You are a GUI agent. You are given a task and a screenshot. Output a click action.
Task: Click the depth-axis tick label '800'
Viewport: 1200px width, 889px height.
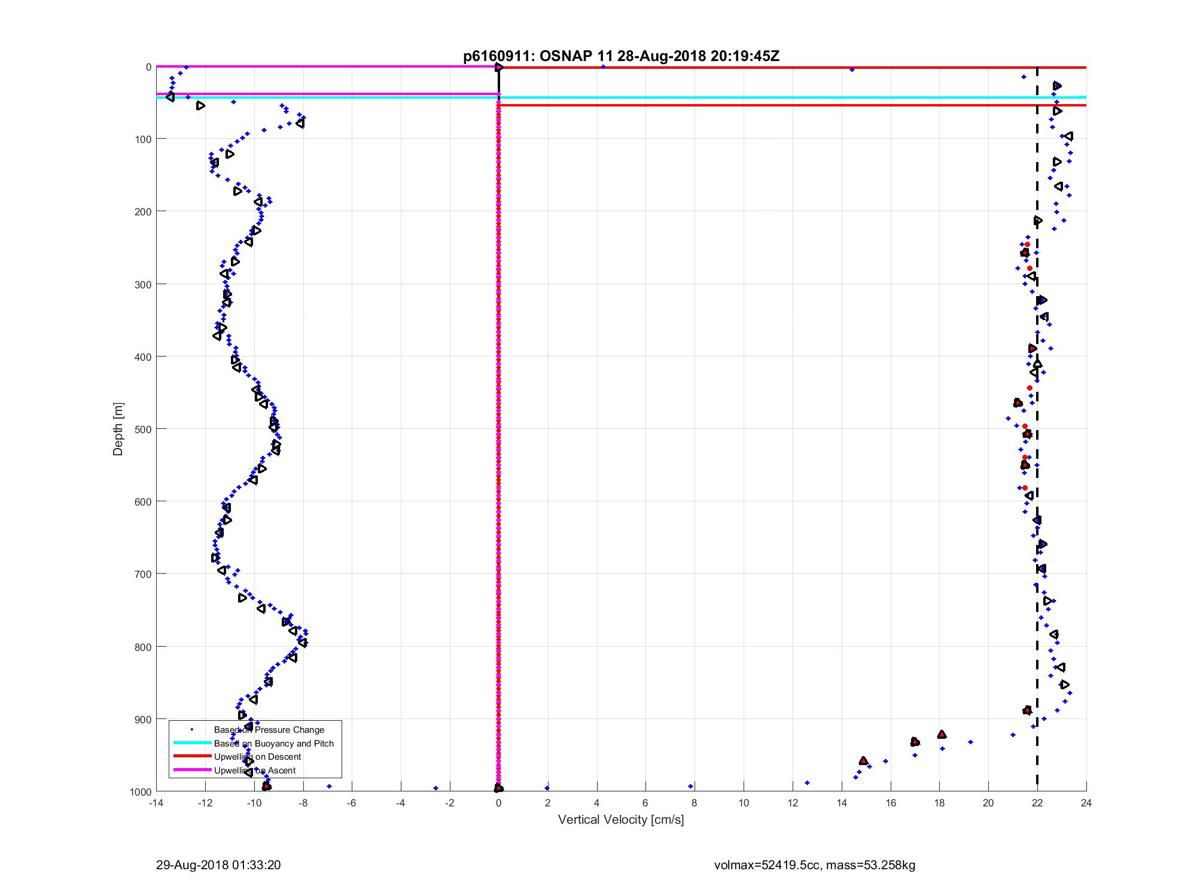(142, 646)
